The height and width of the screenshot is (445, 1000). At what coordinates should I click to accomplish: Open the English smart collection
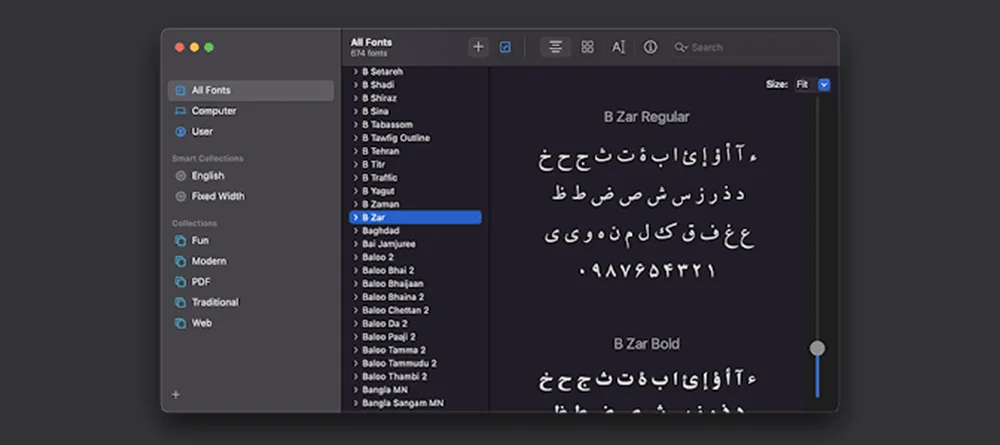251,176
